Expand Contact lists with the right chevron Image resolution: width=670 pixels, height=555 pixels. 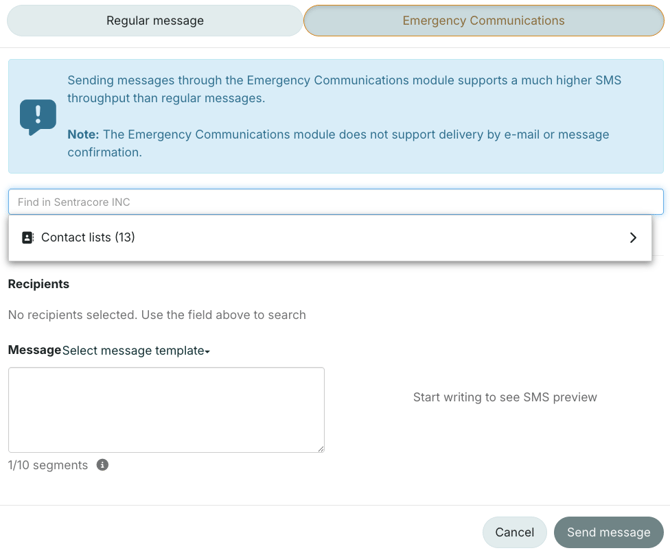point(632,238)
